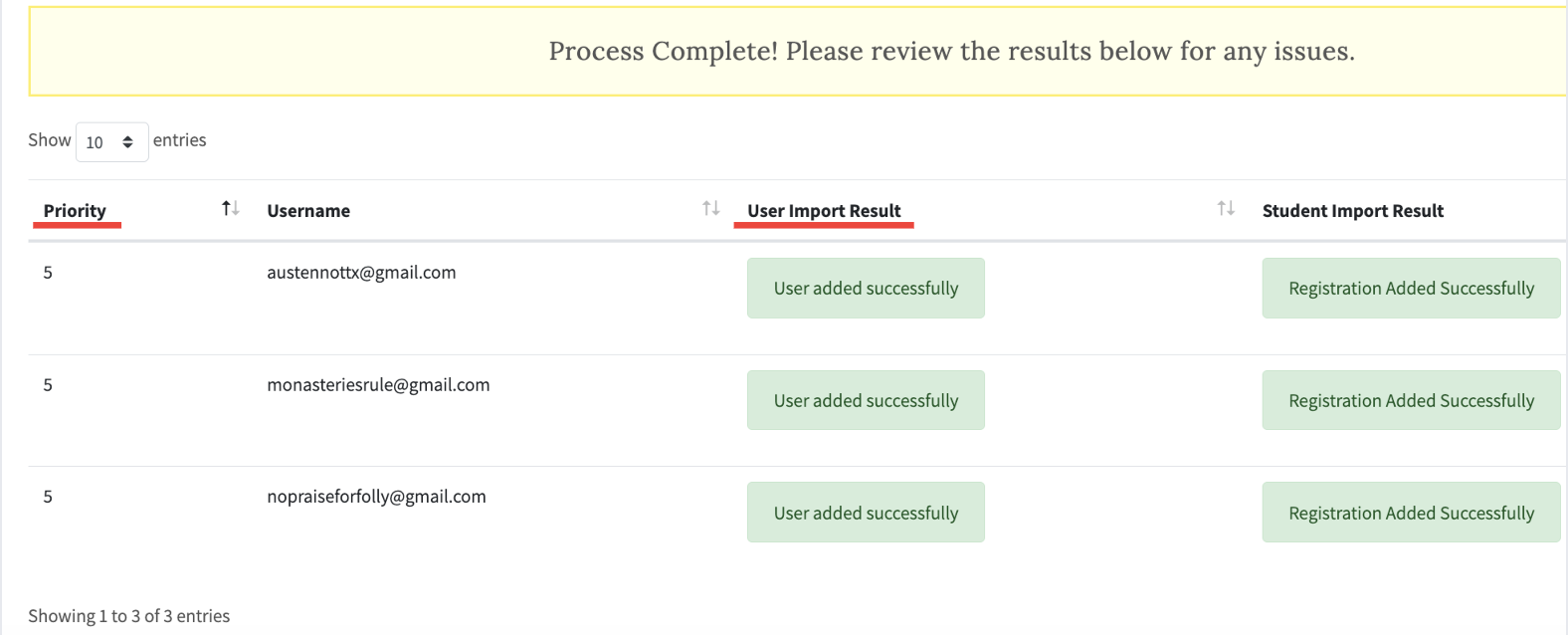Image resolution: width=1568 pixels, height=635 pixels.
Task: Select the austennottx@gmail.com username cell
Action: [x=361, y=273]
